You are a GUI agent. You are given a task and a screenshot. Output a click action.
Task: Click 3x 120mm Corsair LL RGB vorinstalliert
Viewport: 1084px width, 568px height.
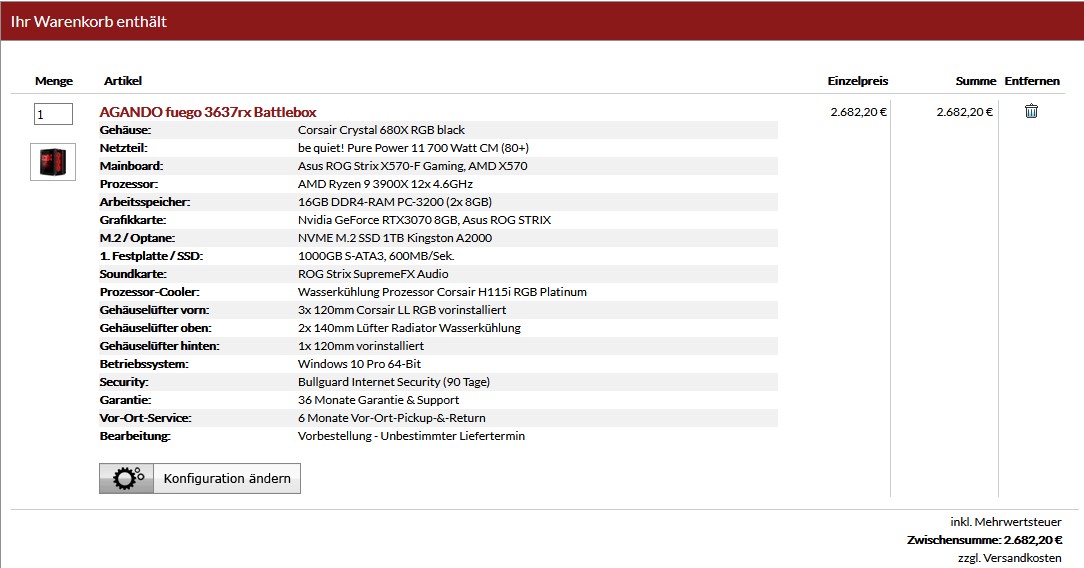(x=402, y=310)
